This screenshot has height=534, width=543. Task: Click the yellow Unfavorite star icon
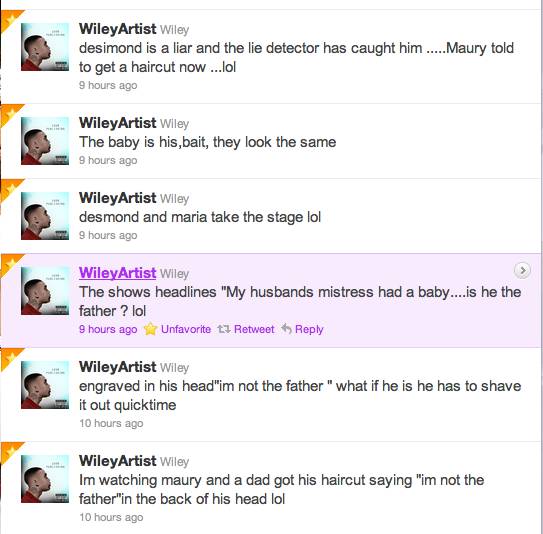click(x=151, y=329)
